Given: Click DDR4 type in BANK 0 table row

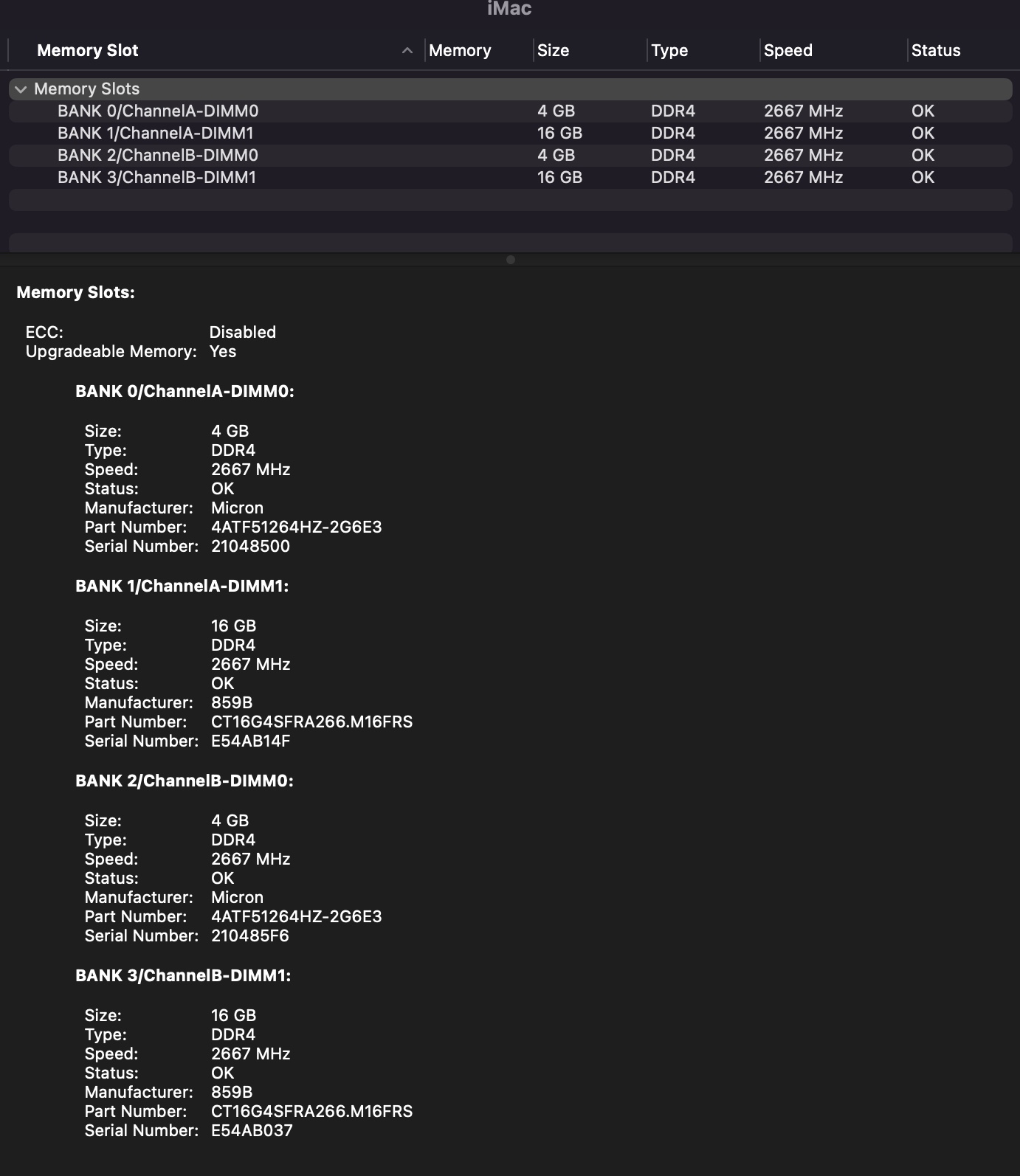Looking at the screenshot, I should 673,111.
